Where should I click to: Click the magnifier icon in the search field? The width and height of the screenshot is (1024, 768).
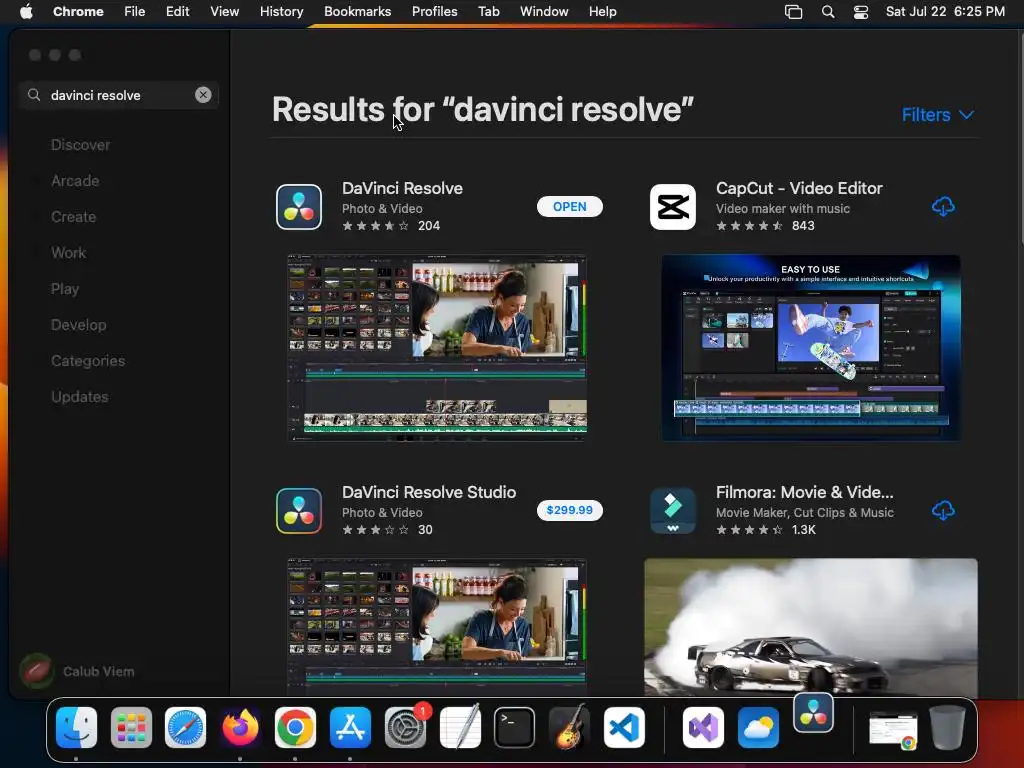coord(34,95)
